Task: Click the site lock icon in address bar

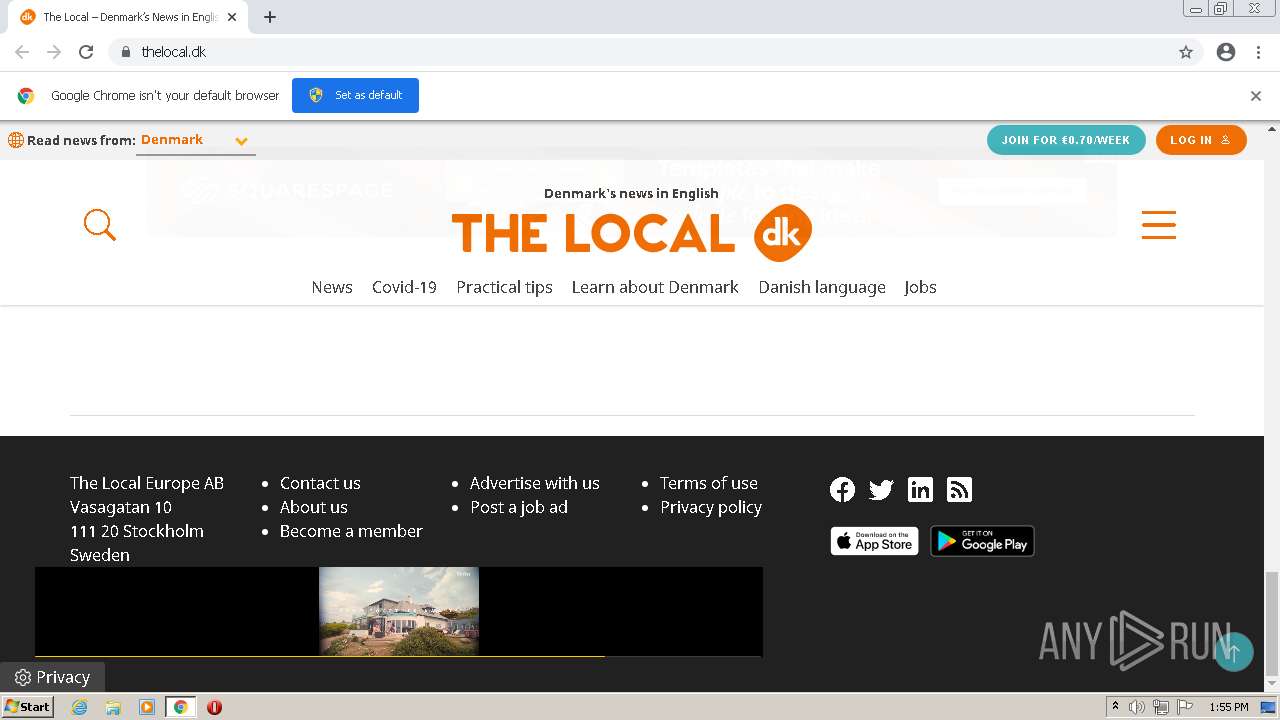Action: click(125, 52)
